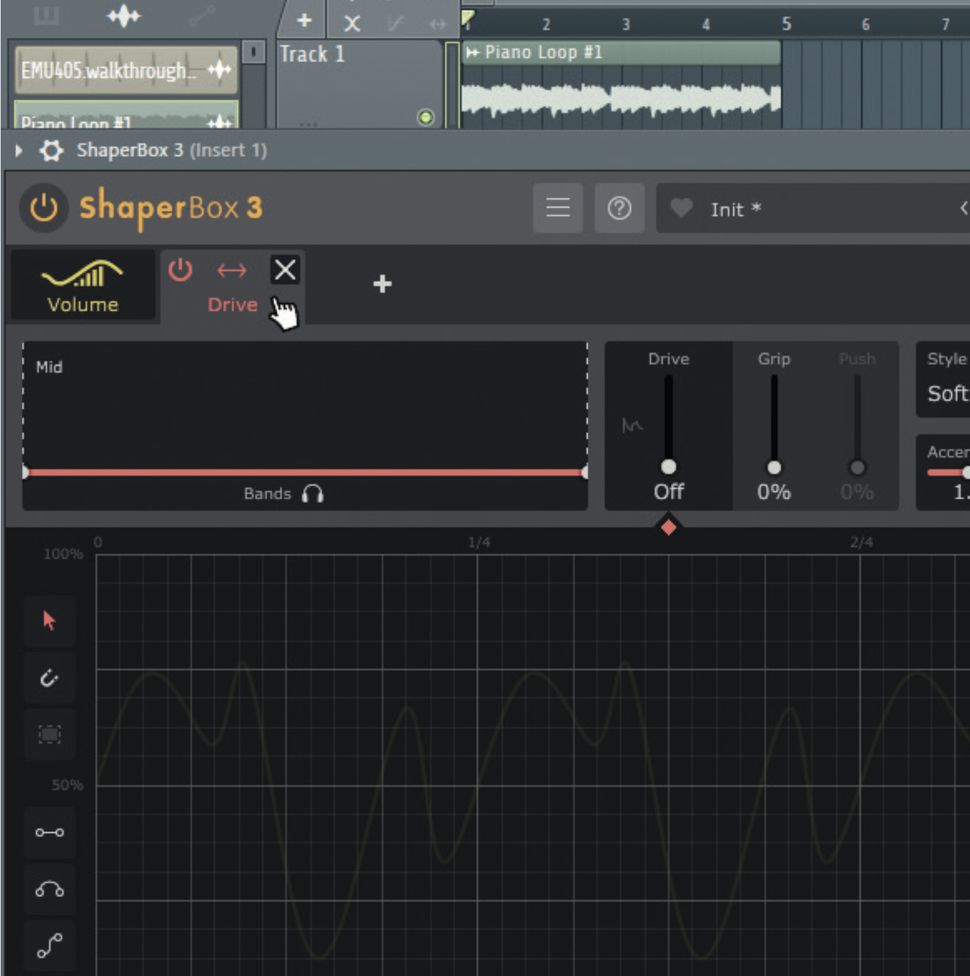
Task: Open the Init preset selector
Action: click(x=760, y=208)
